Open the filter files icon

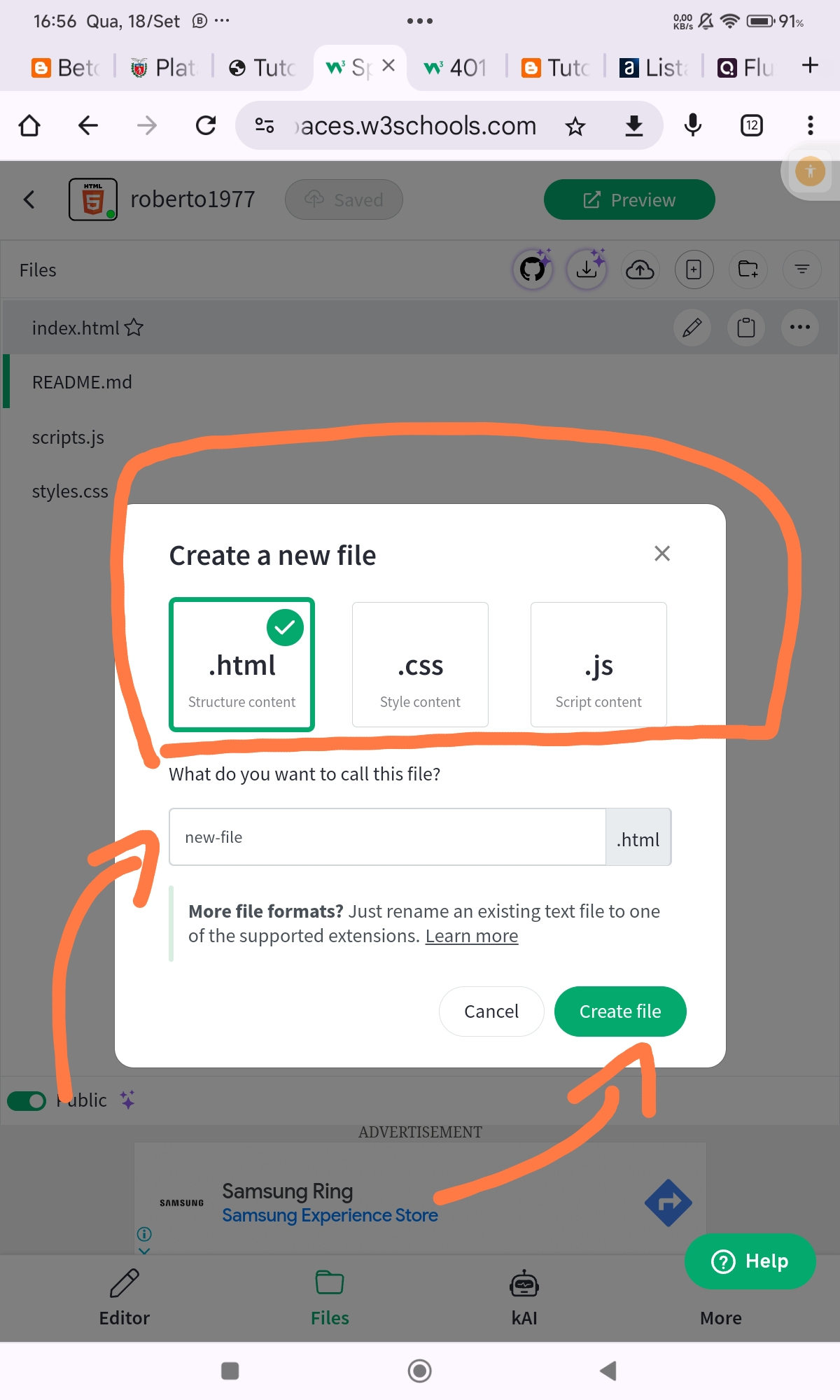pyautogui.click(x=801, y=269)
